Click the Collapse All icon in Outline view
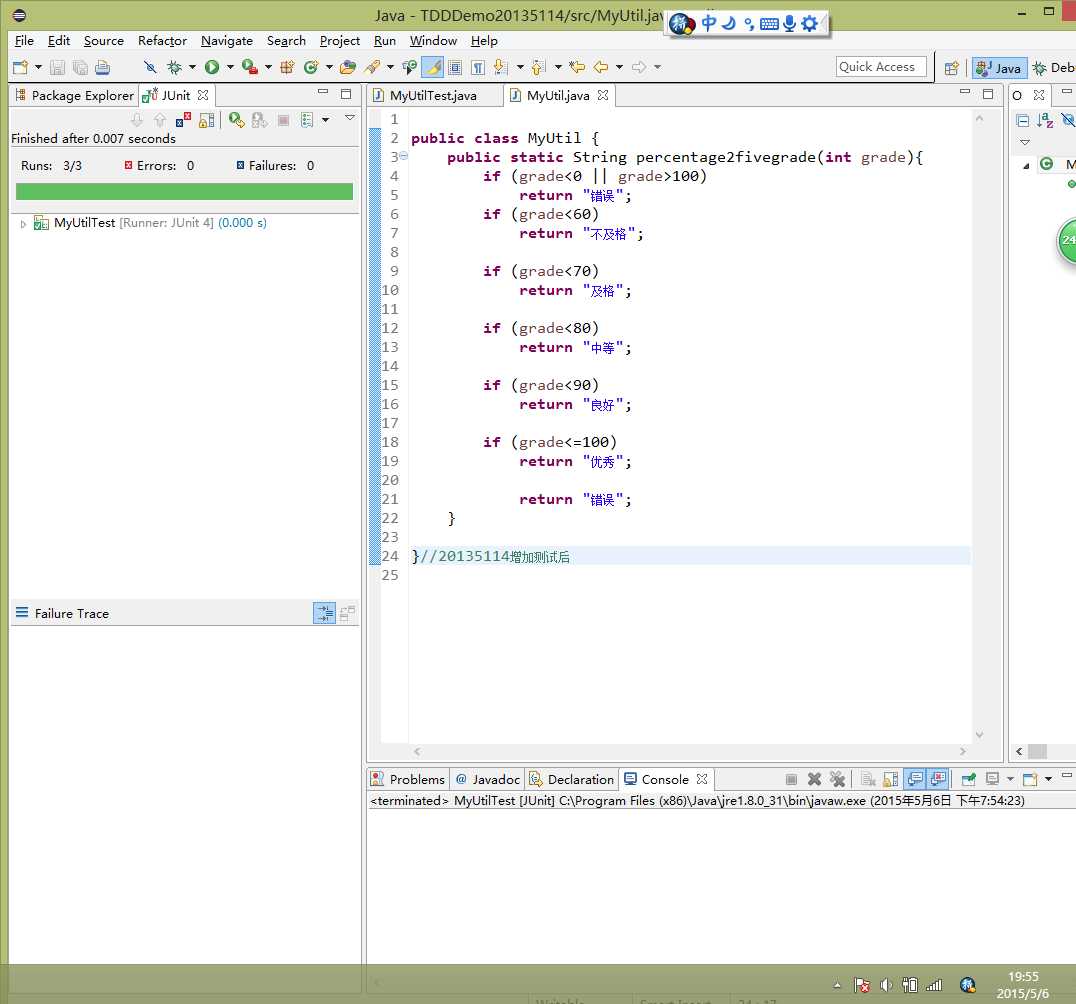 (x=1022, y=121)
